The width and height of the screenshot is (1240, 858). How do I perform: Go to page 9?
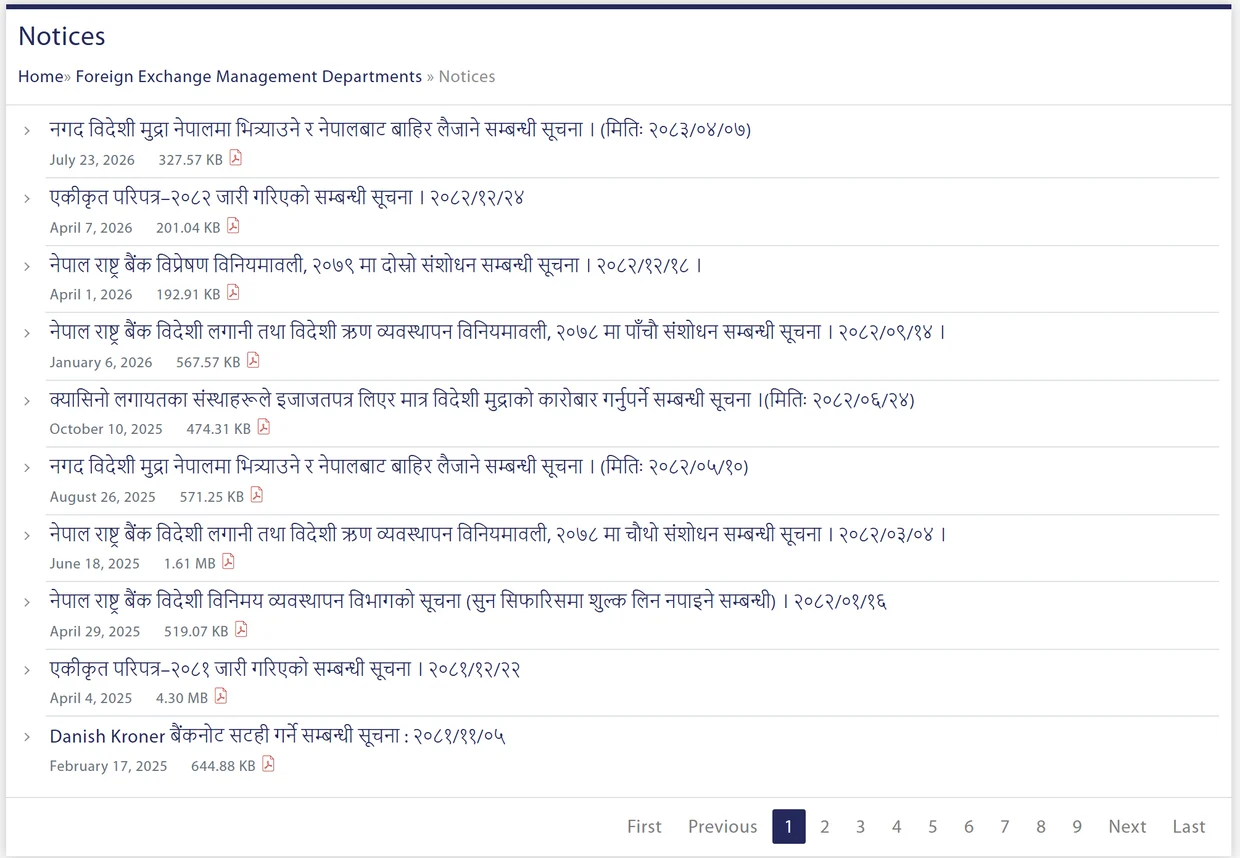1077,826
